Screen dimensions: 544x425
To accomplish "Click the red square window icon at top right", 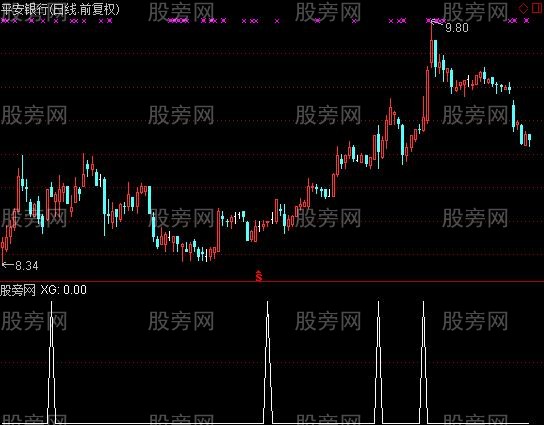I will pyautogui.click(x=537, y=8).
